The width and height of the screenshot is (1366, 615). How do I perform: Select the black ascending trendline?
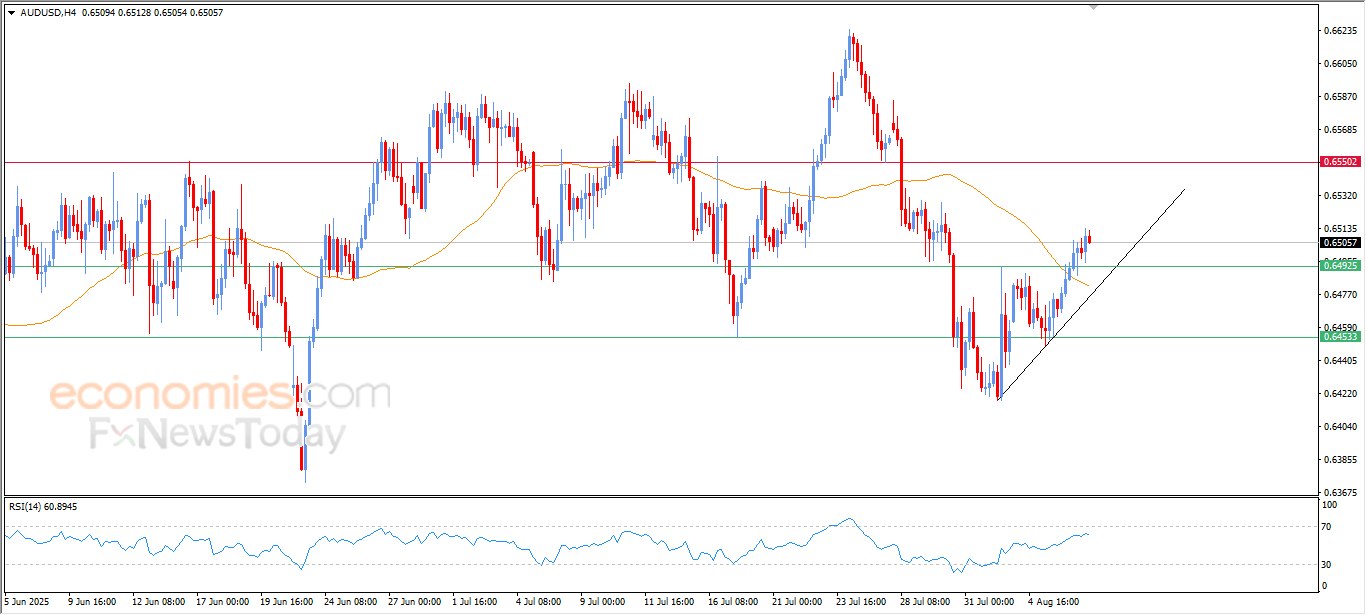coord(1092,294)
